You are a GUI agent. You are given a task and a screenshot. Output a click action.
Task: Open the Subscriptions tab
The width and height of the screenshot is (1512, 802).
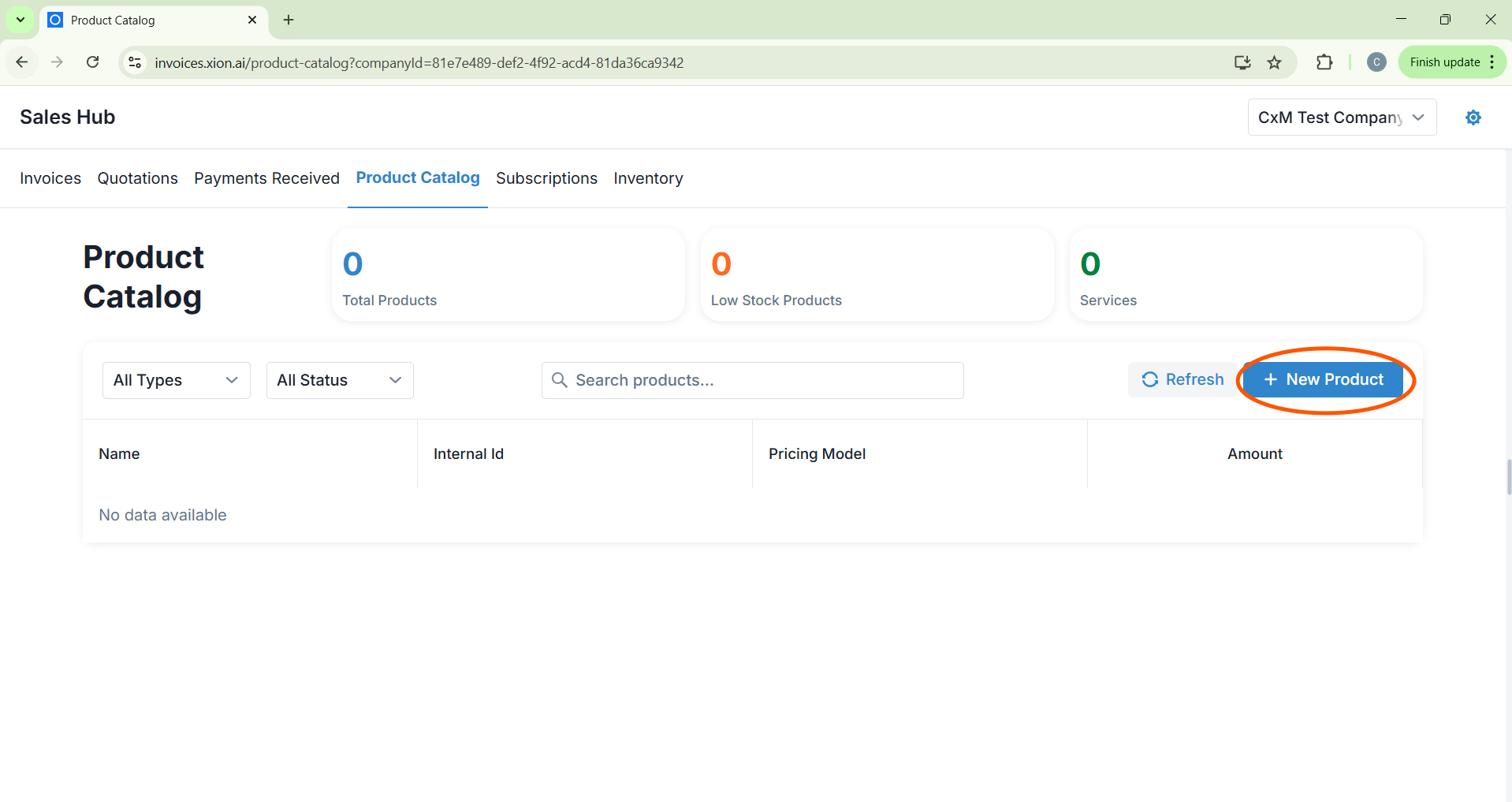546,178
